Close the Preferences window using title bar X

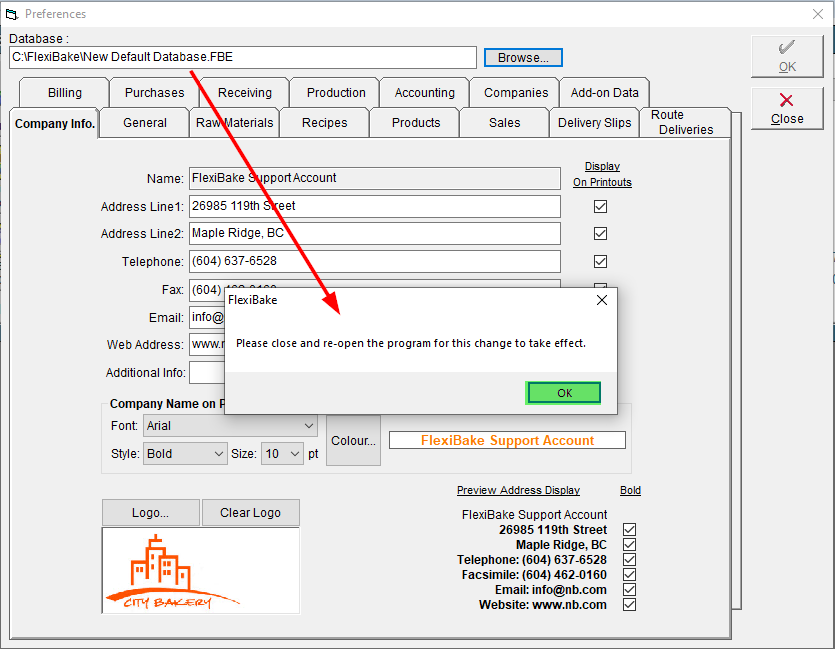818,14
